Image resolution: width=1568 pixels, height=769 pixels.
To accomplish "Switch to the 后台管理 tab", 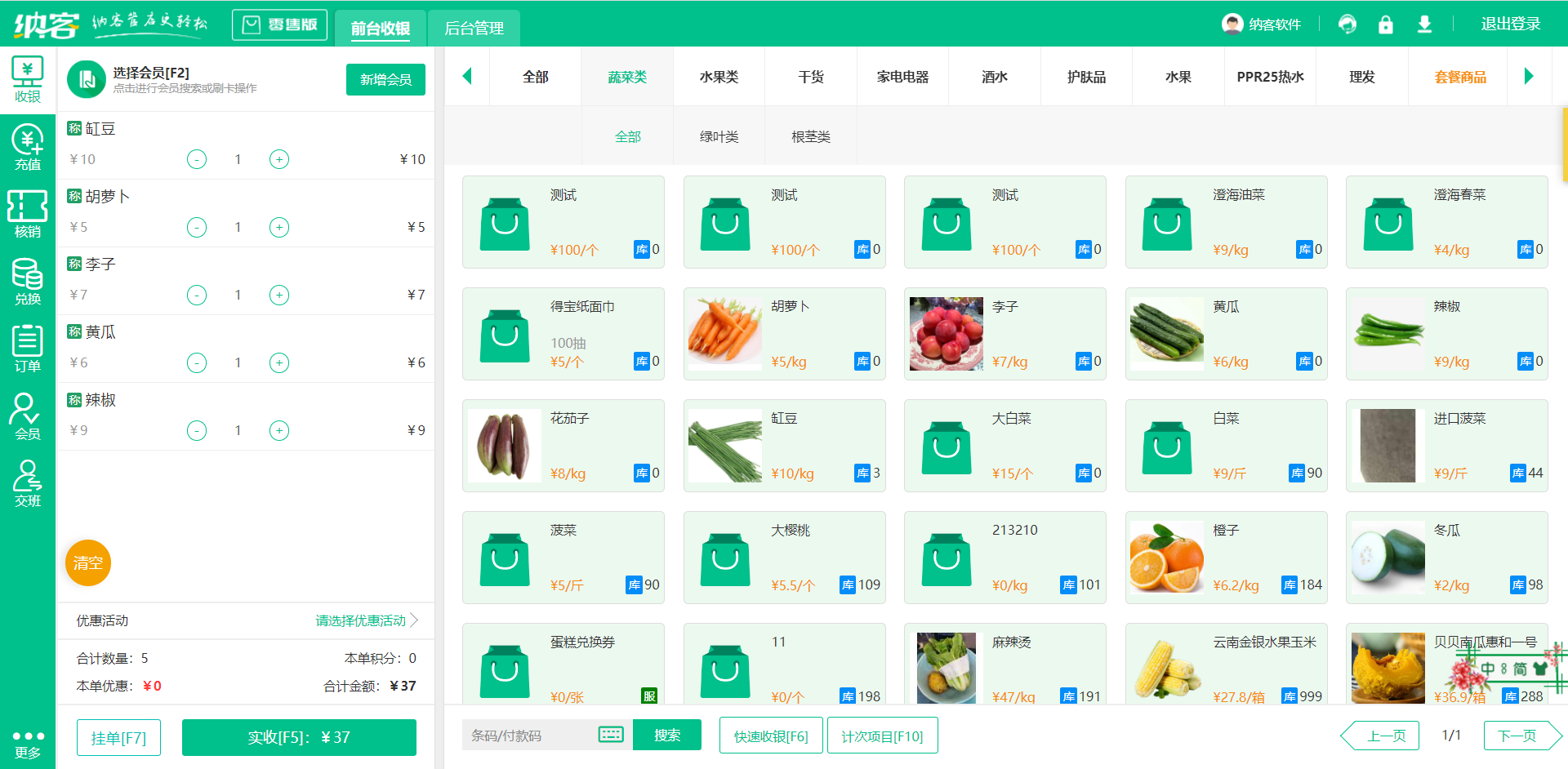I will 474,27.
